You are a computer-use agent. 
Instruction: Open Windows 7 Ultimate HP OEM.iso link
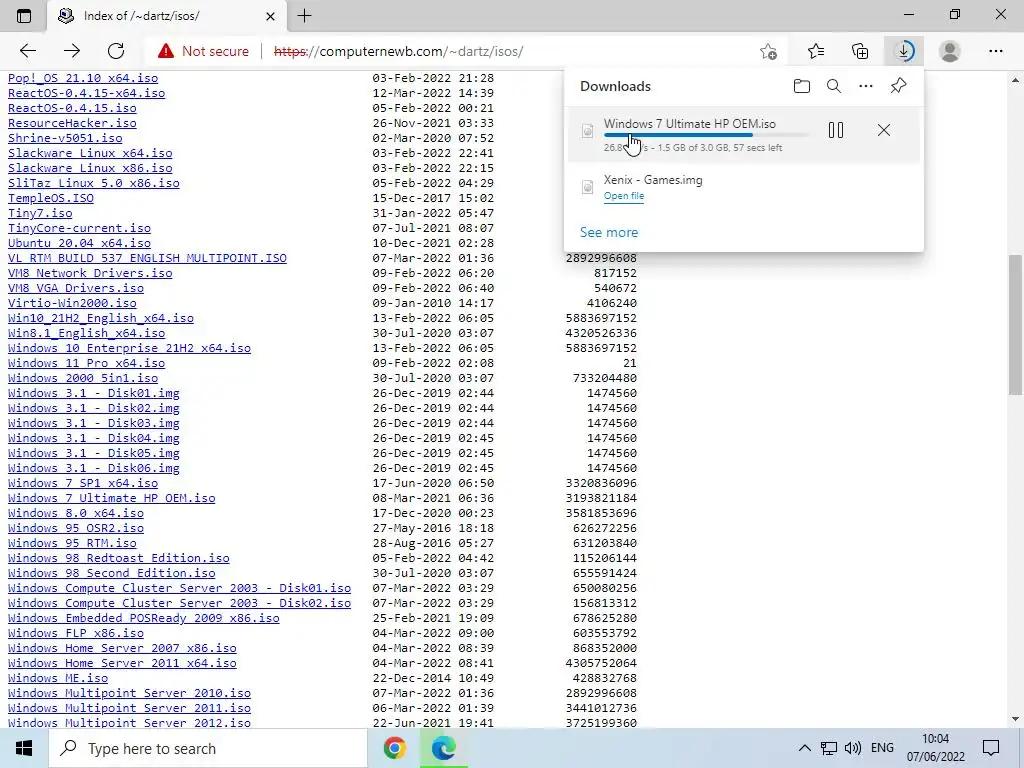[x=112, y=498]
